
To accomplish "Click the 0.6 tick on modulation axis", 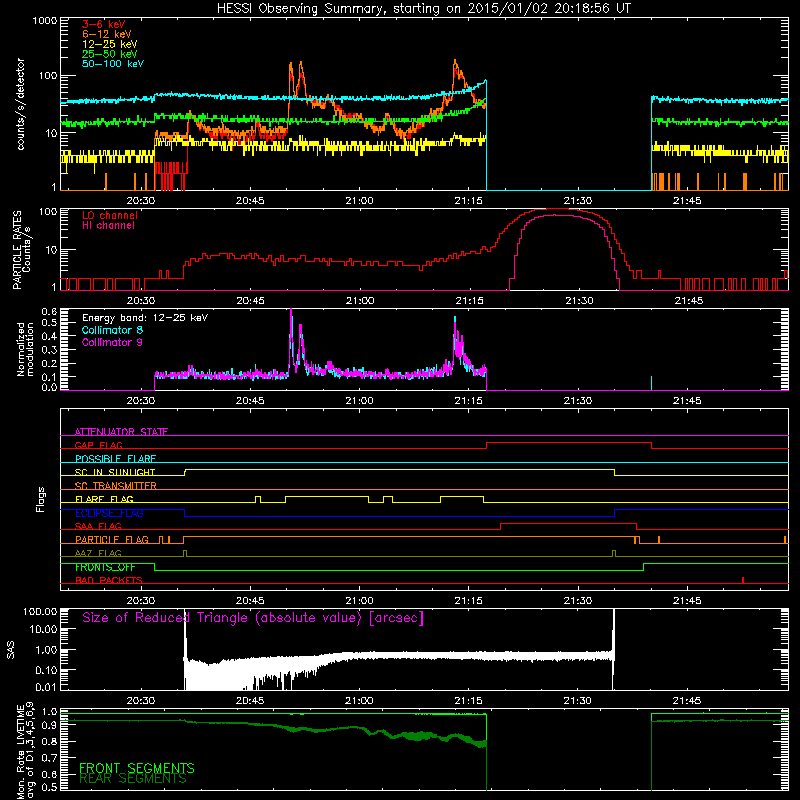I will pyautogui.click(x=49, y=311).
